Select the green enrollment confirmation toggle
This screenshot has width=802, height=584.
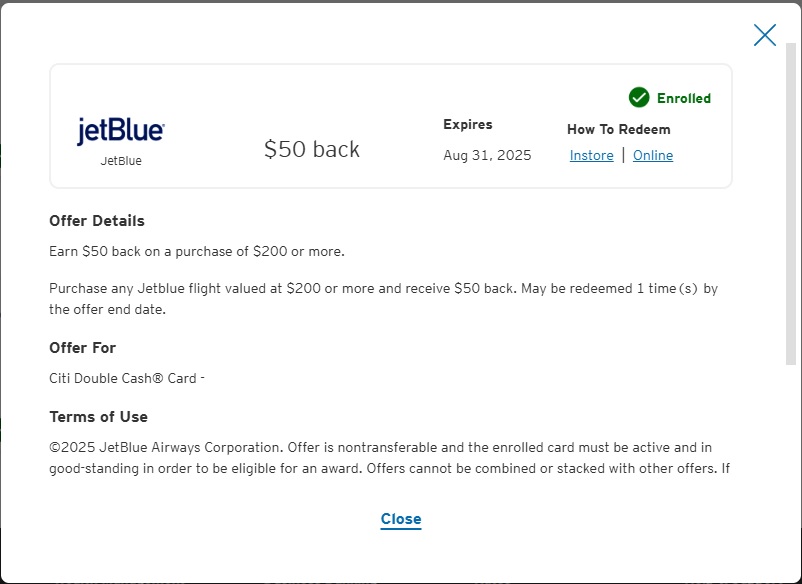(x=639, y=98)
